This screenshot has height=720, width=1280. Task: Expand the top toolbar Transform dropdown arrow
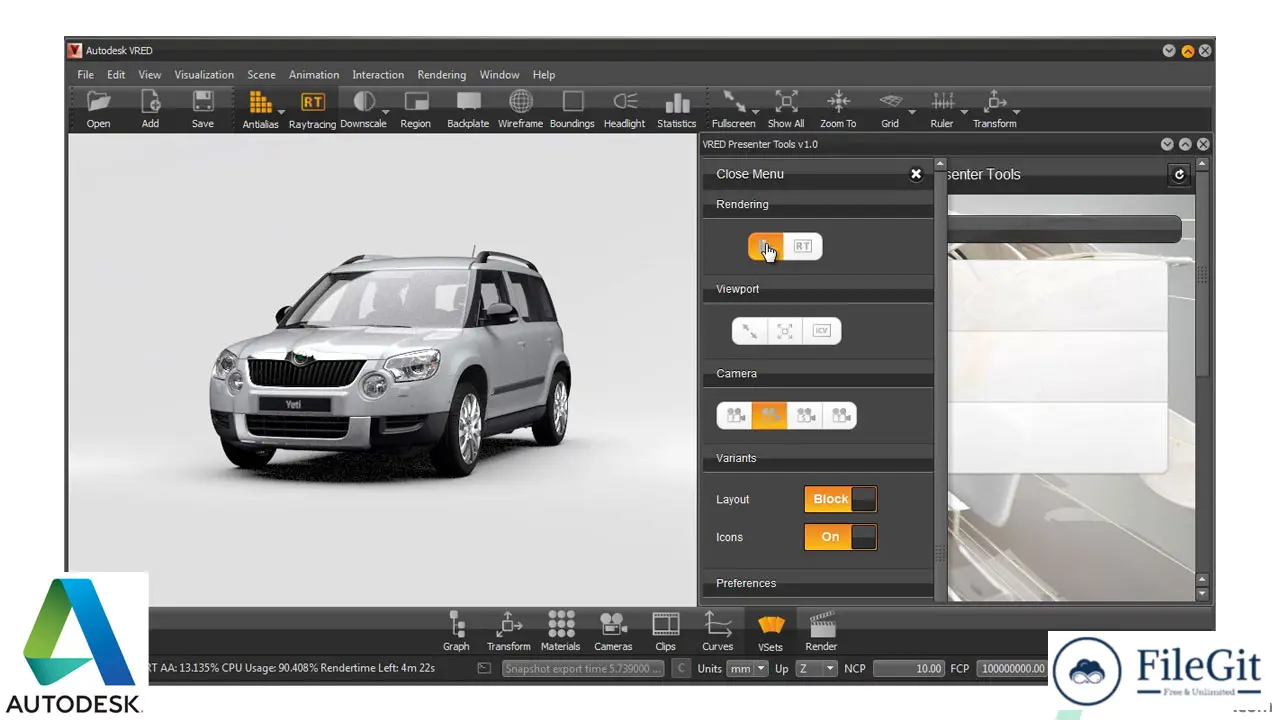pyautogui.click(x=1017, y=112)
